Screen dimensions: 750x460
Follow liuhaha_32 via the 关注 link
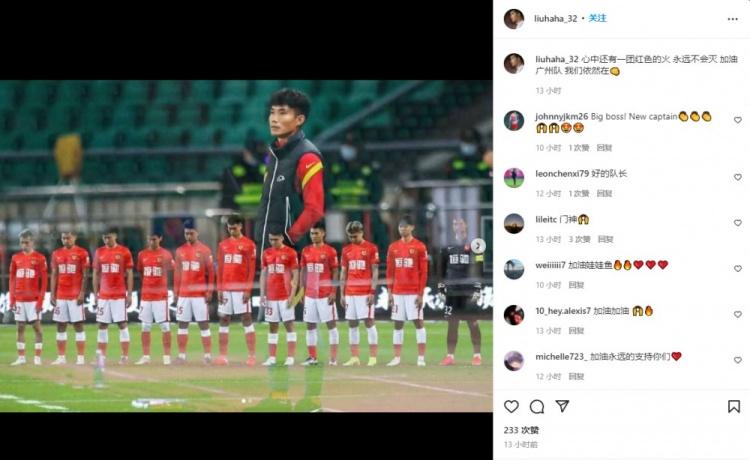point(597,18)
